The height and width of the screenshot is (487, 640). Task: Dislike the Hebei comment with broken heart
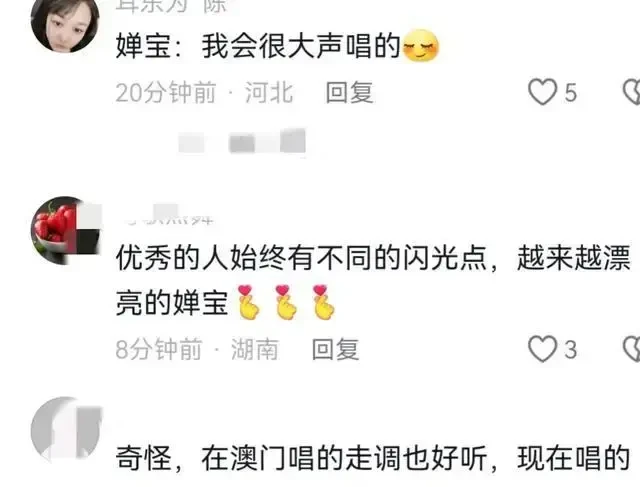tap(632, 92)
